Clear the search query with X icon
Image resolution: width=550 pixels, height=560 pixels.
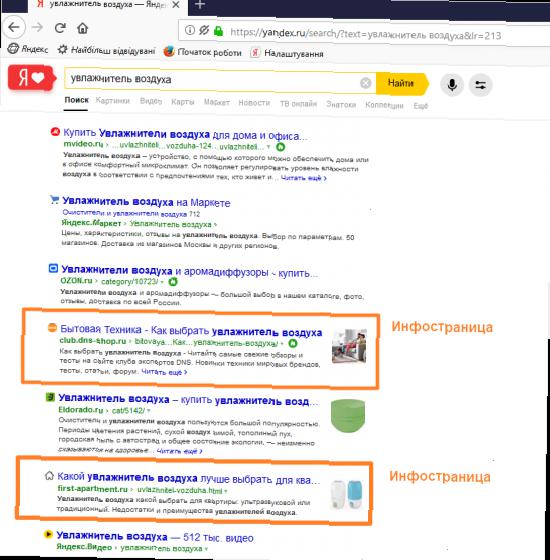point(365,83)
